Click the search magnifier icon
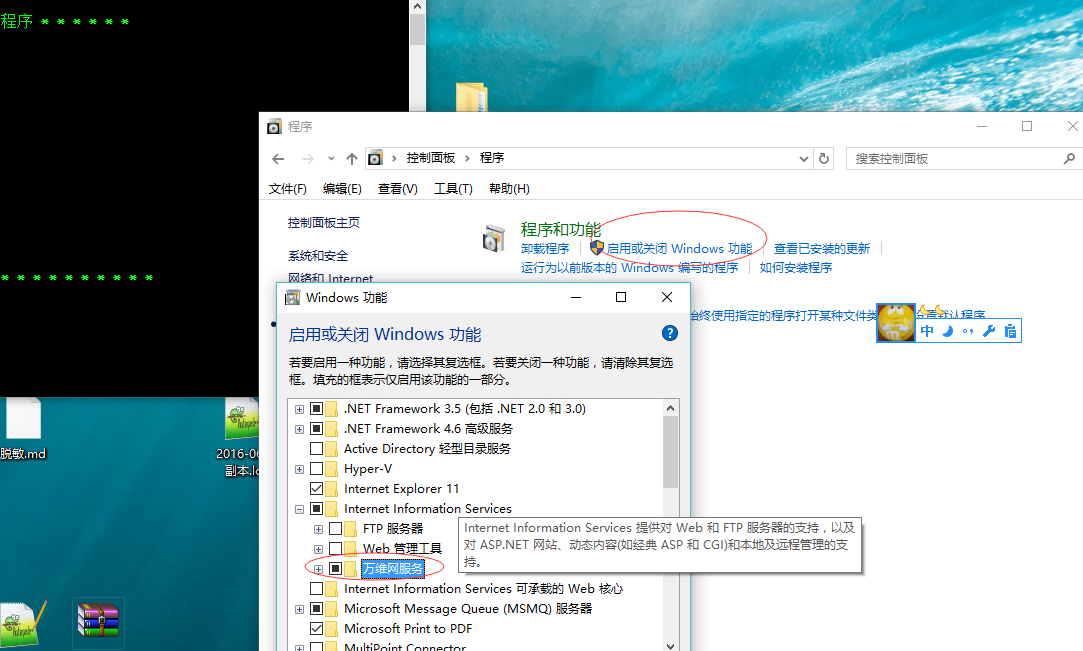The width and height of the screenshot is (1083, 651). tap(1069, 159)
